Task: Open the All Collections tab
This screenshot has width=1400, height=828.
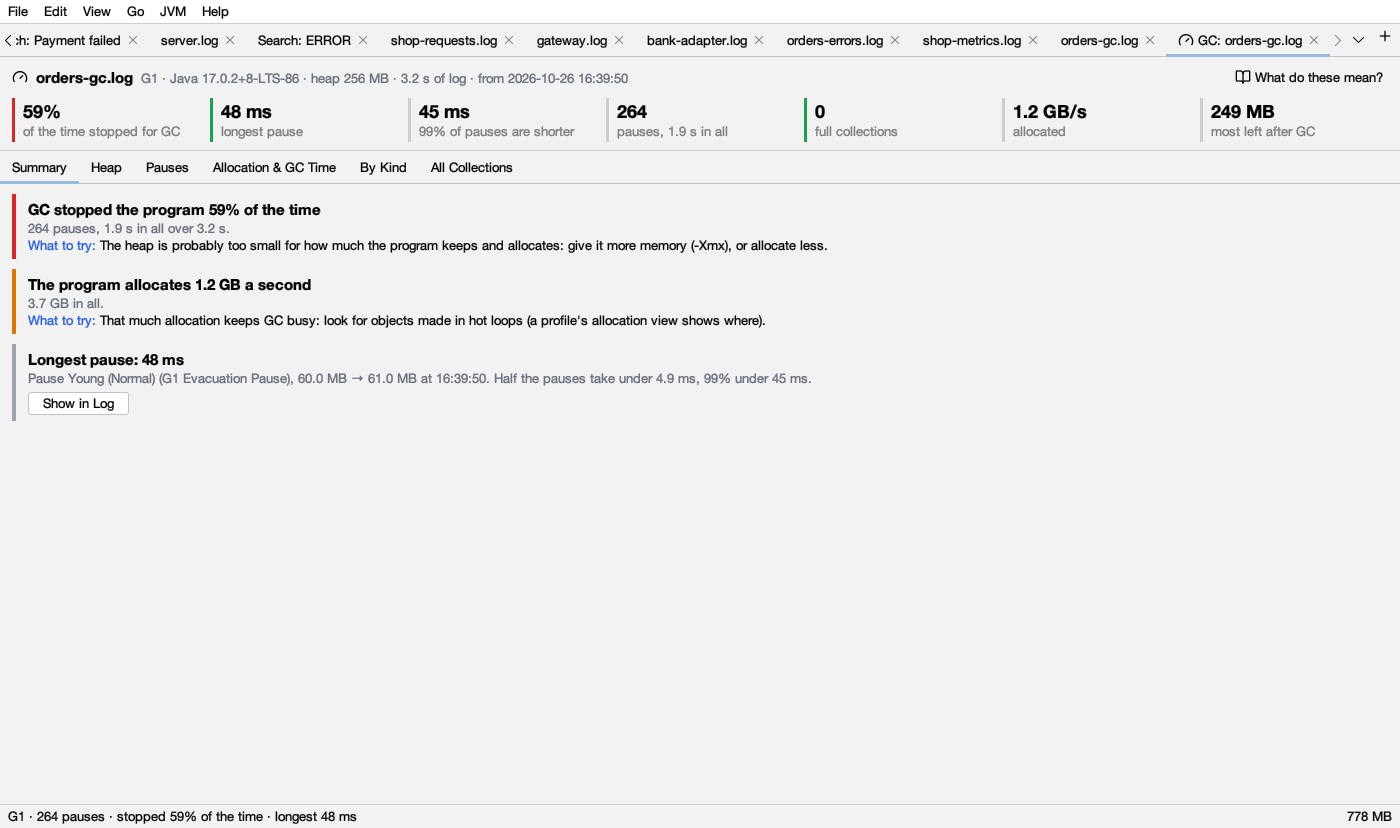Action: click(472, 167)
